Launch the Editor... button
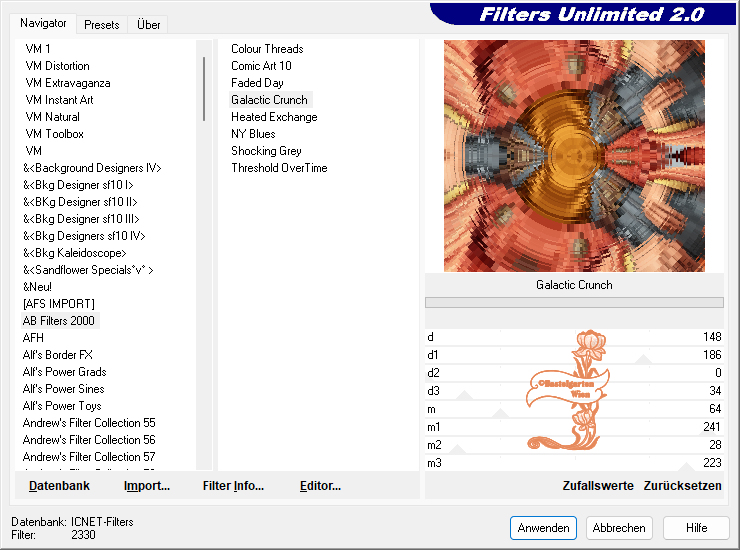This screenshot has width=740, height=550. [x=320, y=486]
